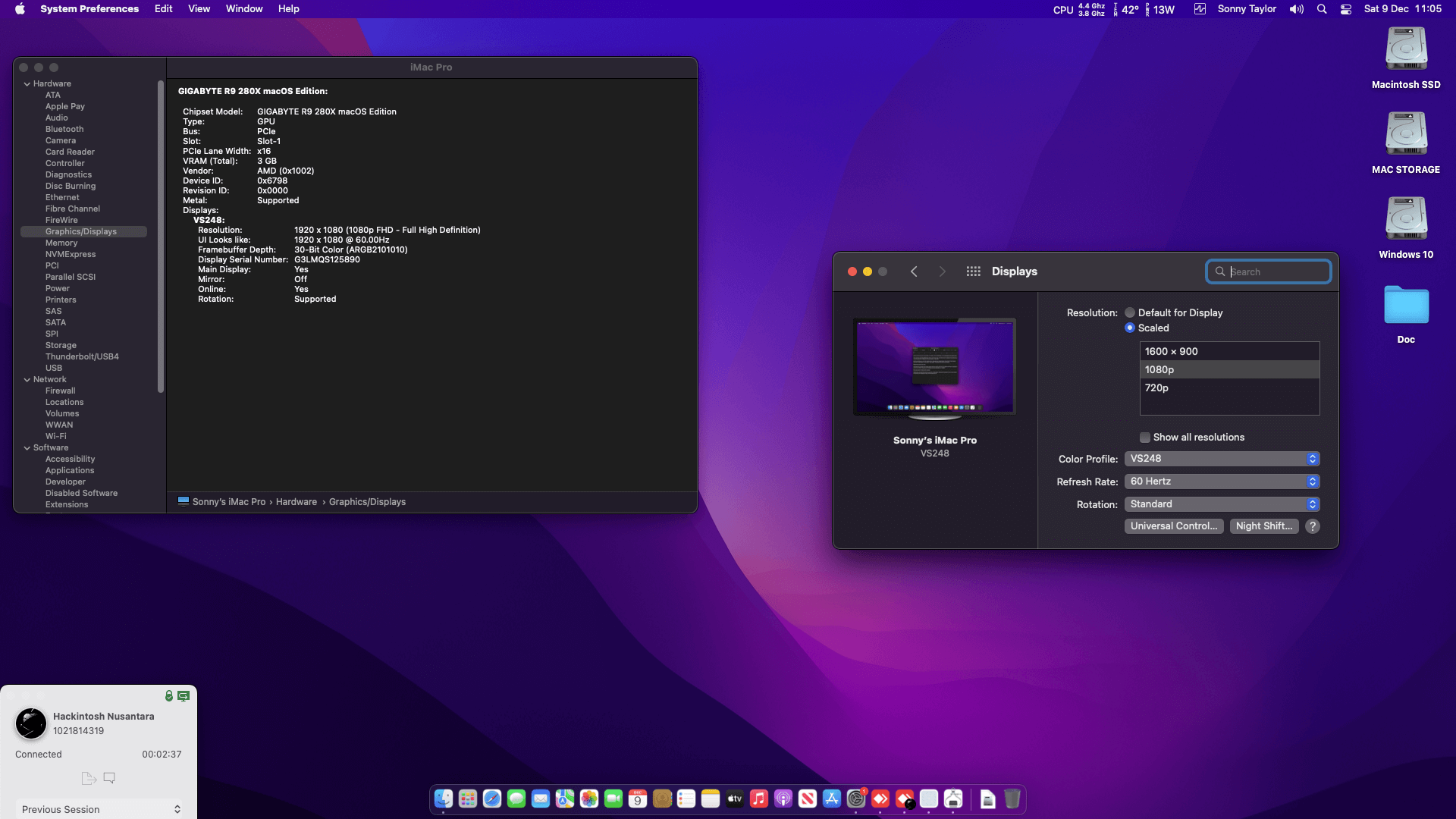
Task: Open the AnyDesk chat icon in session panel
Action: tap(109, 778)
